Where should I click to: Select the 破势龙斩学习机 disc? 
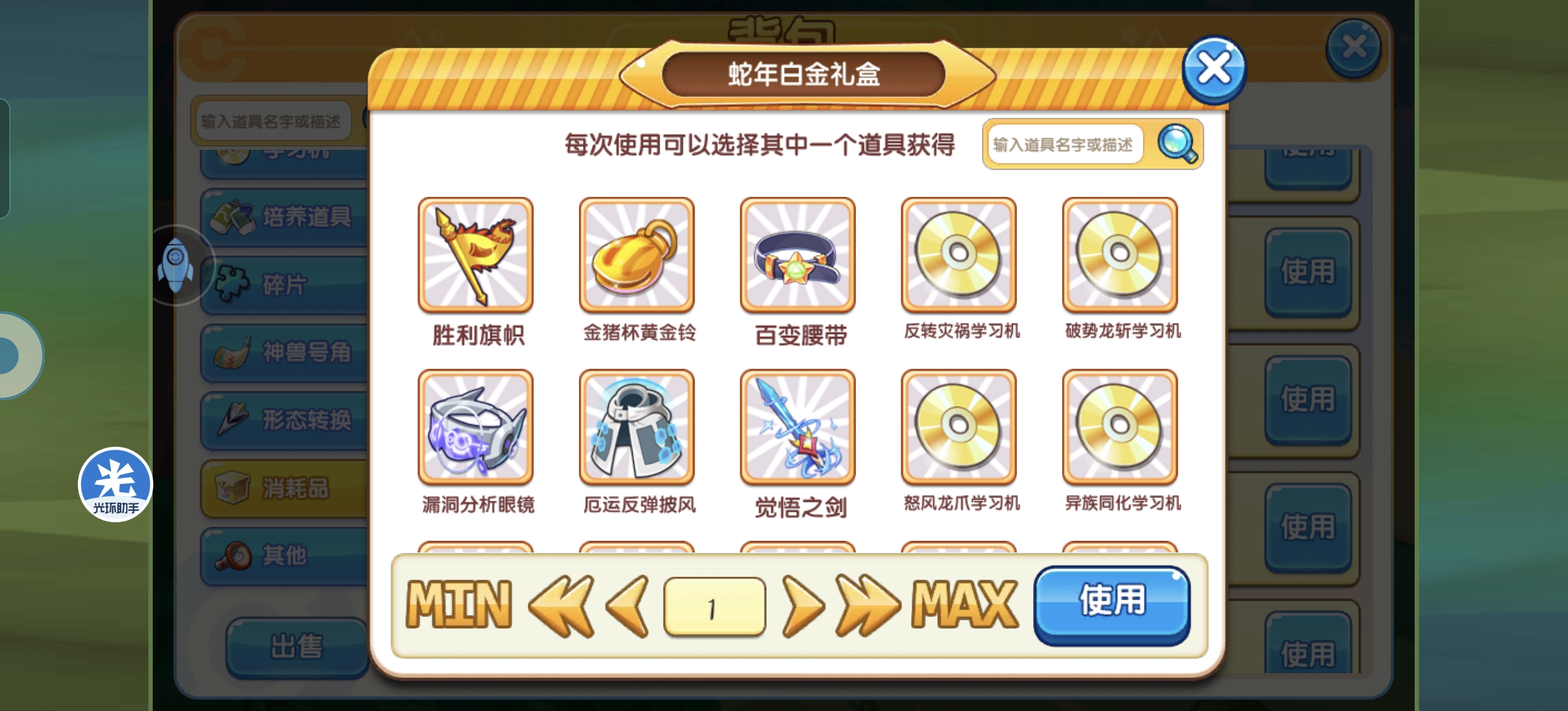(x=1120, y=254)
